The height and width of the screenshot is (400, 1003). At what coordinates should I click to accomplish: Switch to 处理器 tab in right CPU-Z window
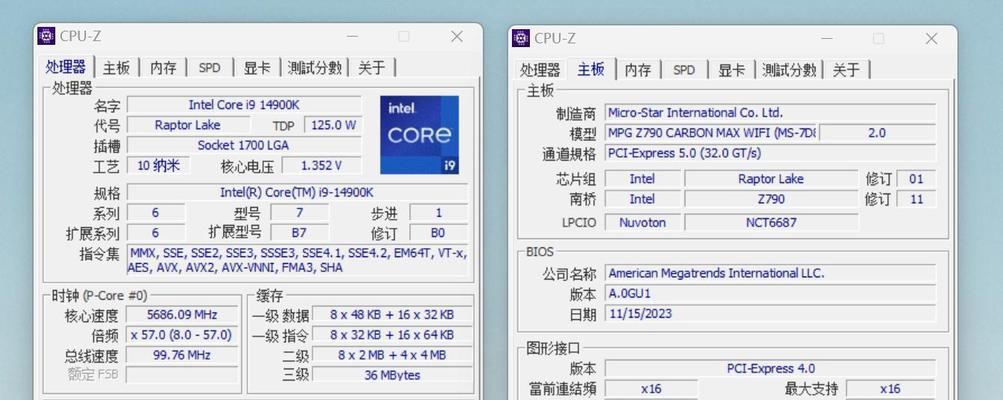tap(540, 70)
